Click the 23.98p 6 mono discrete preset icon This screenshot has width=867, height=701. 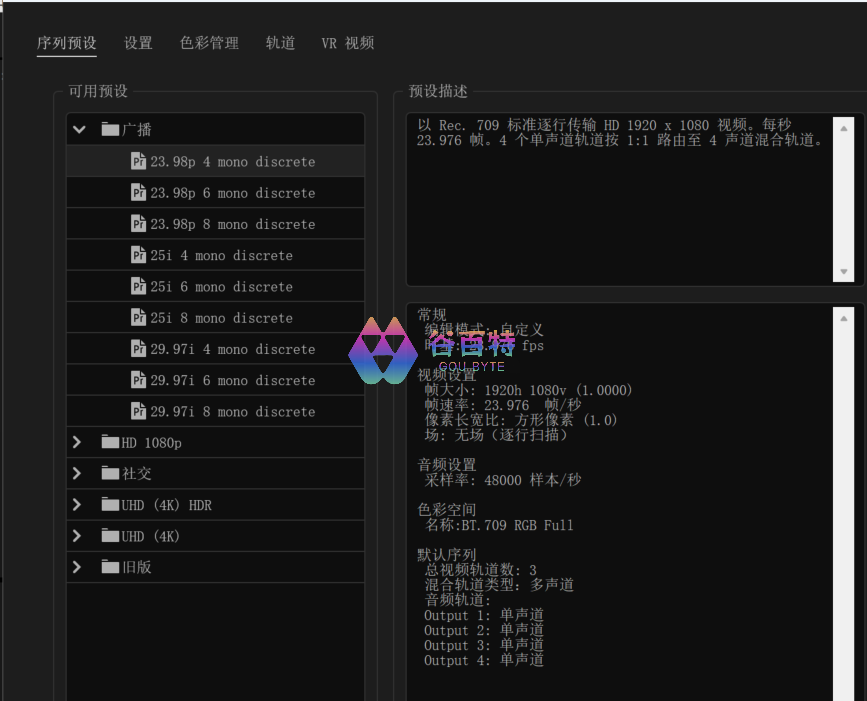[x=139, y=193]
